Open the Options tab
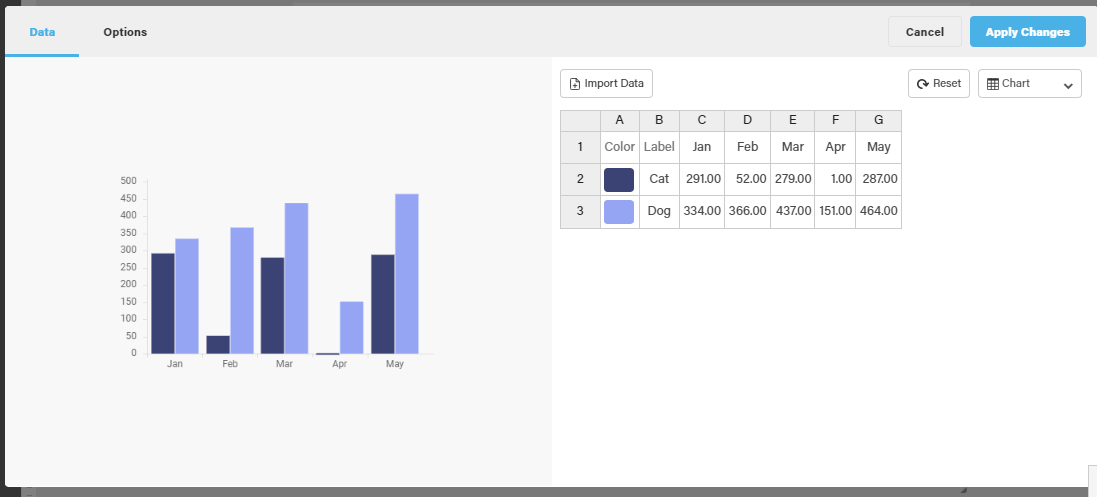The height and width of the screenshot is (497, 1097). 125,32
